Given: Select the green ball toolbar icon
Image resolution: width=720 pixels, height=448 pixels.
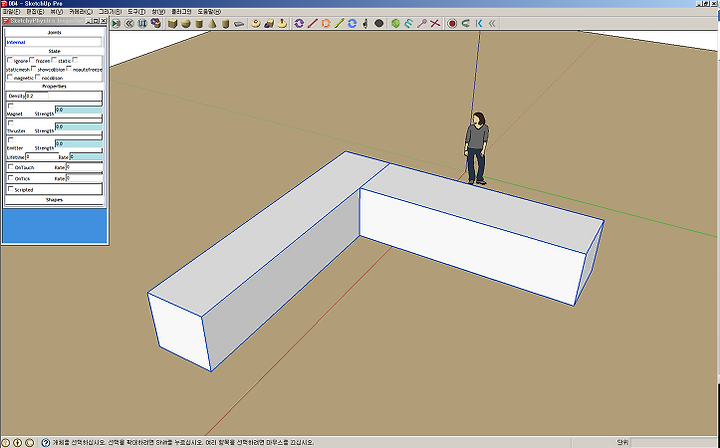Looking at the screenshot, I should click(395, 23).
